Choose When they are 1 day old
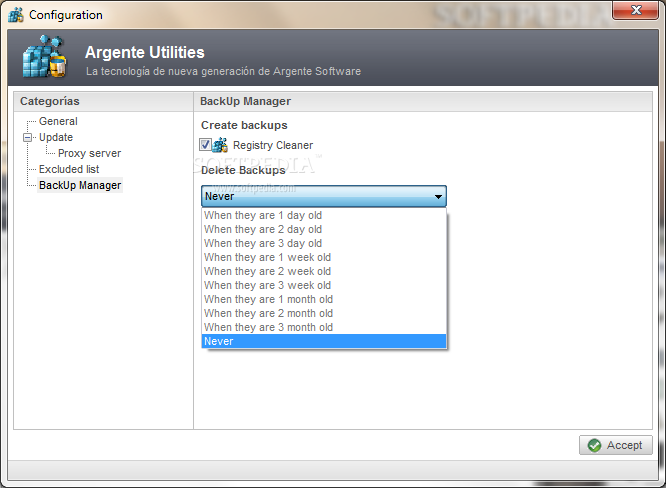666x488 pixels. [324, 215]
